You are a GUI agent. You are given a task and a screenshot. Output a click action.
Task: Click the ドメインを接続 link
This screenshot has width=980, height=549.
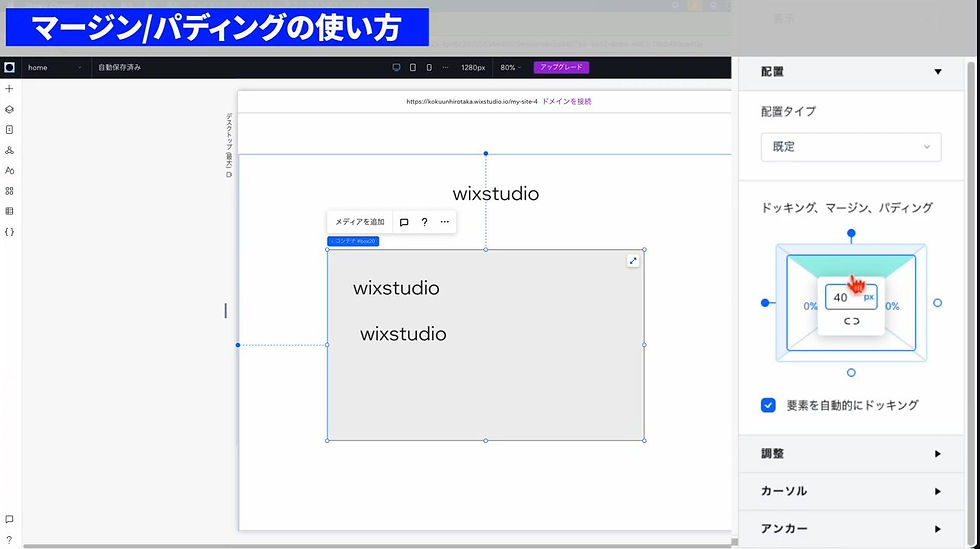[566, 101]
